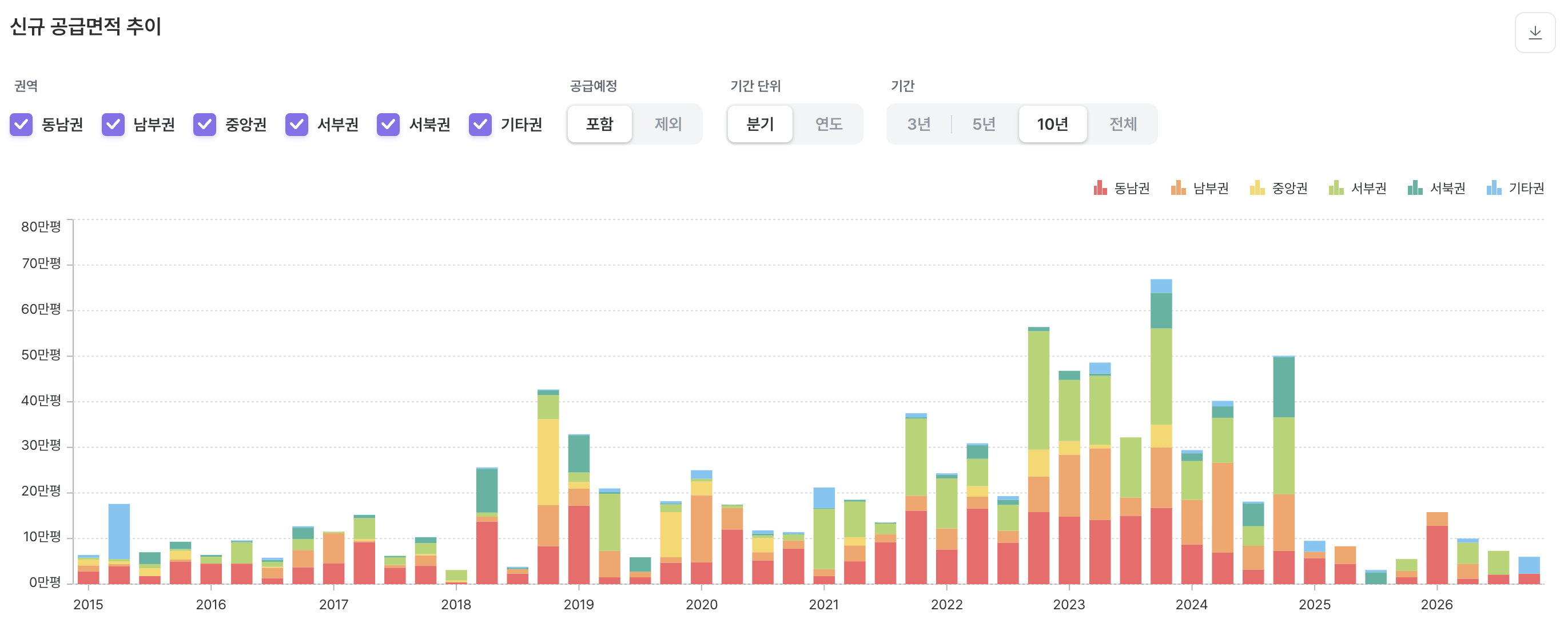Click 서부권 light-green legend icon

(1335, 188)
